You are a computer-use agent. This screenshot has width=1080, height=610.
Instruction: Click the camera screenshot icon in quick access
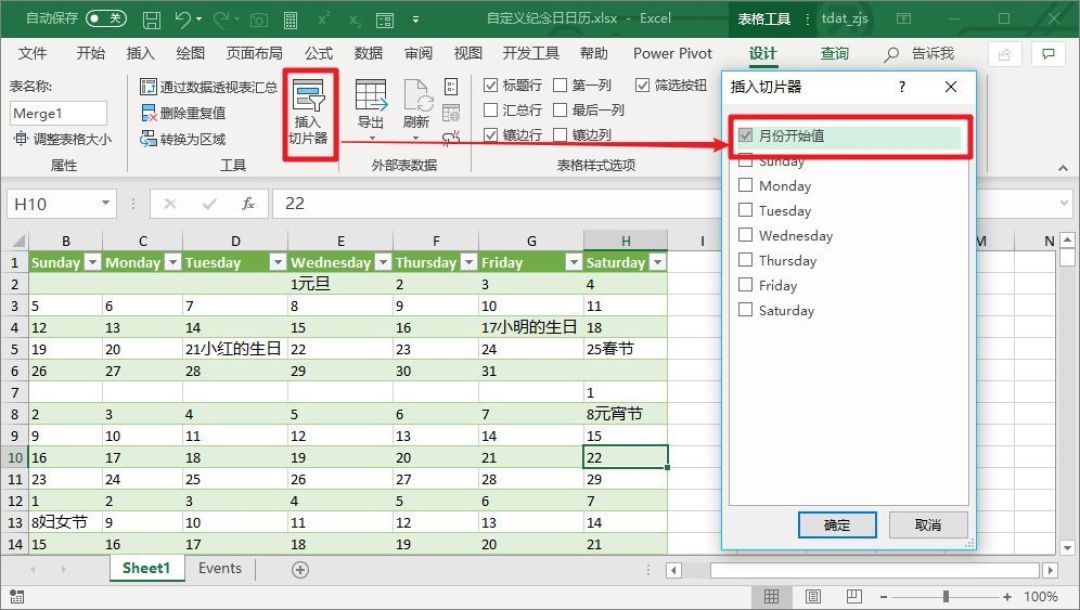tap(258, 20)
